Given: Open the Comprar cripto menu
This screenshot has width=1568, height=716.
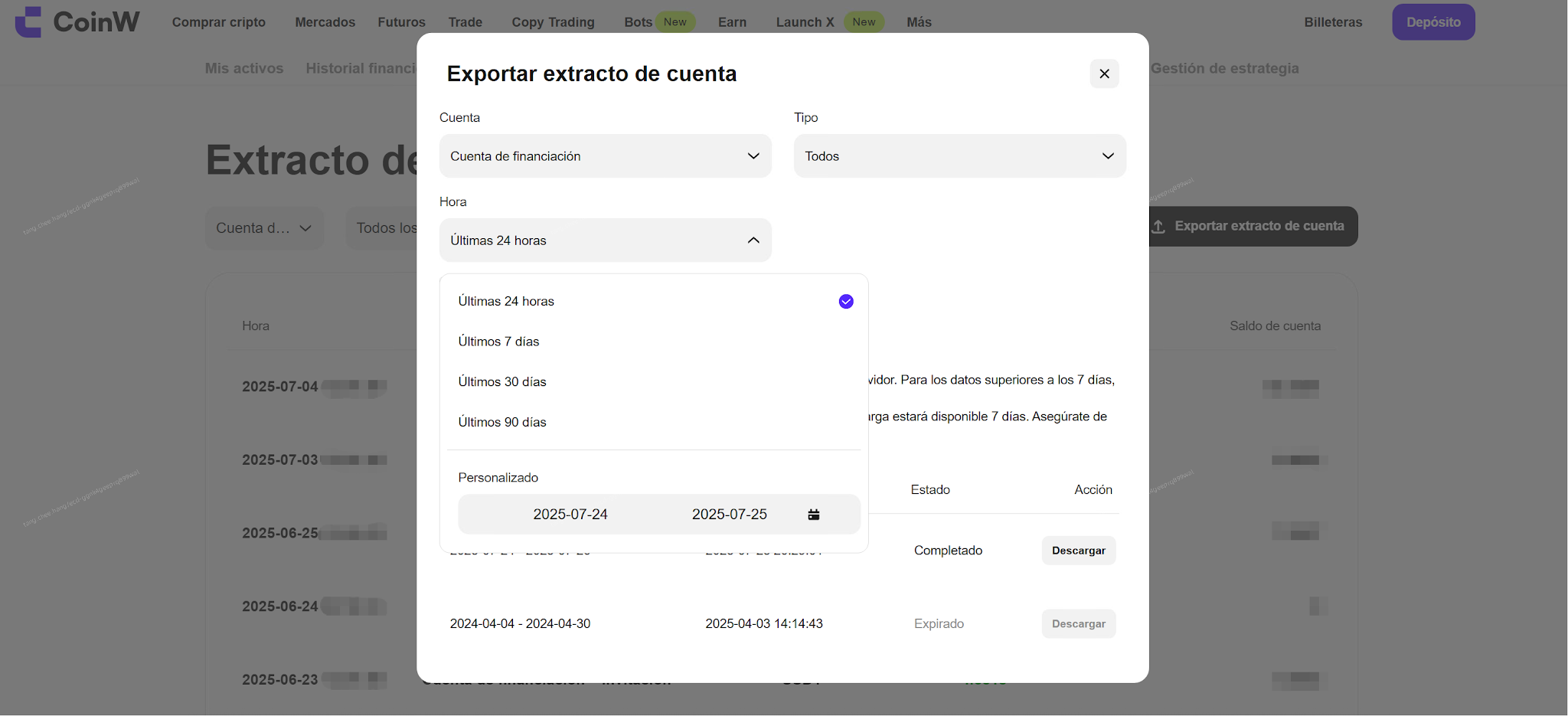Looking at the screenshot, I should [219, 22].
